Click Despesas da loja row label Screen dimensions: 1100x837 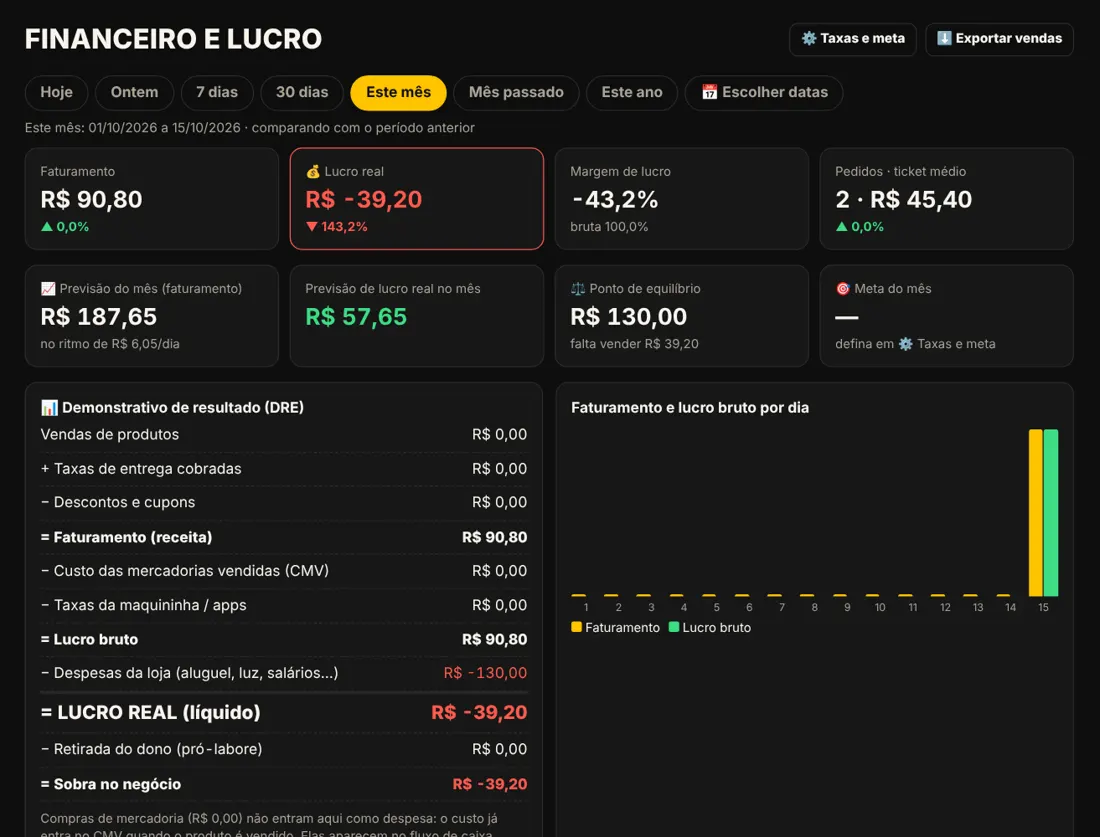(x=189, y=673)
